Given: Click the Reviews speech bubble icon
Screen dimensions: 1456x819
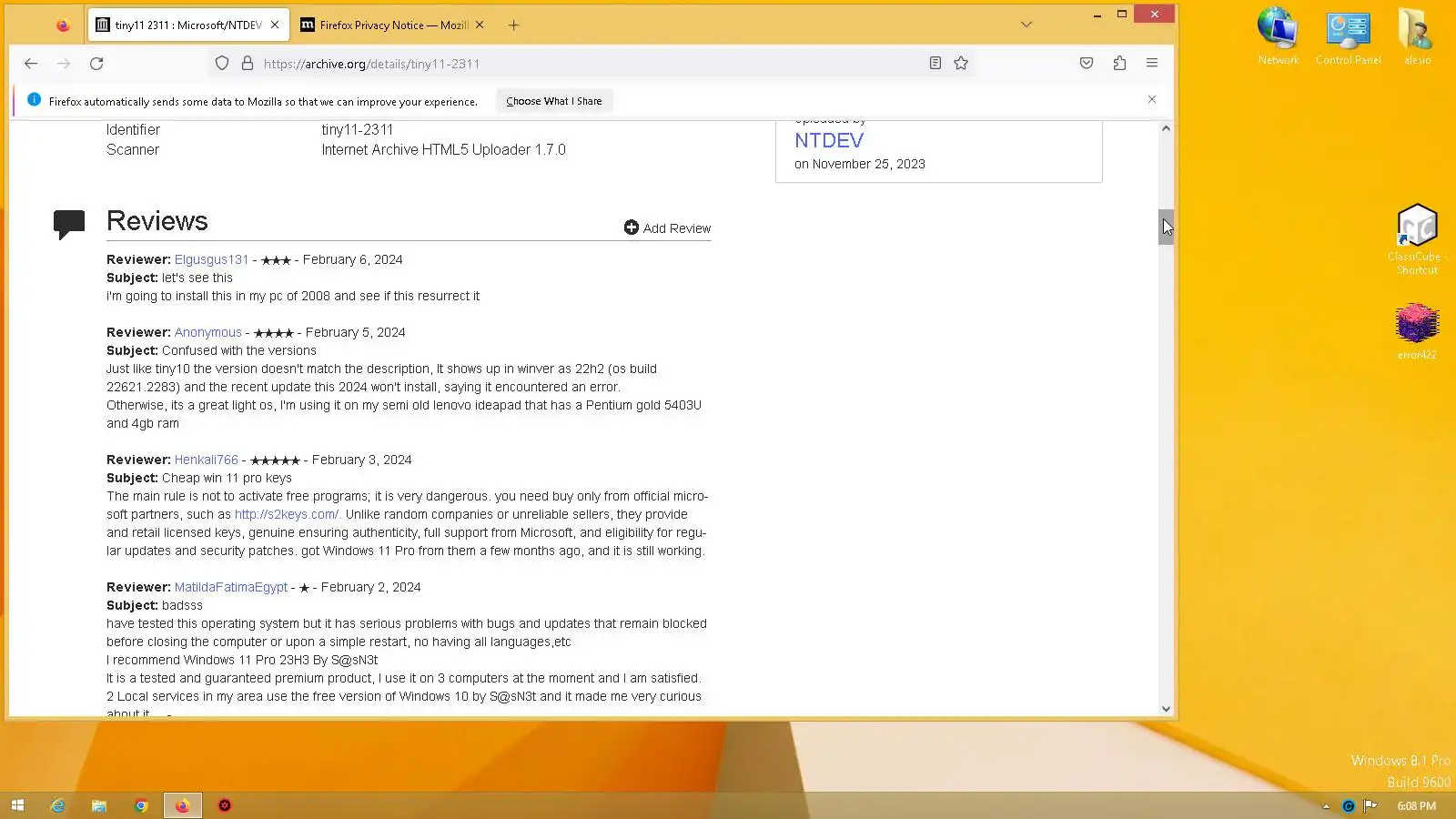Looking at the screenshot, I should (69, 224).
